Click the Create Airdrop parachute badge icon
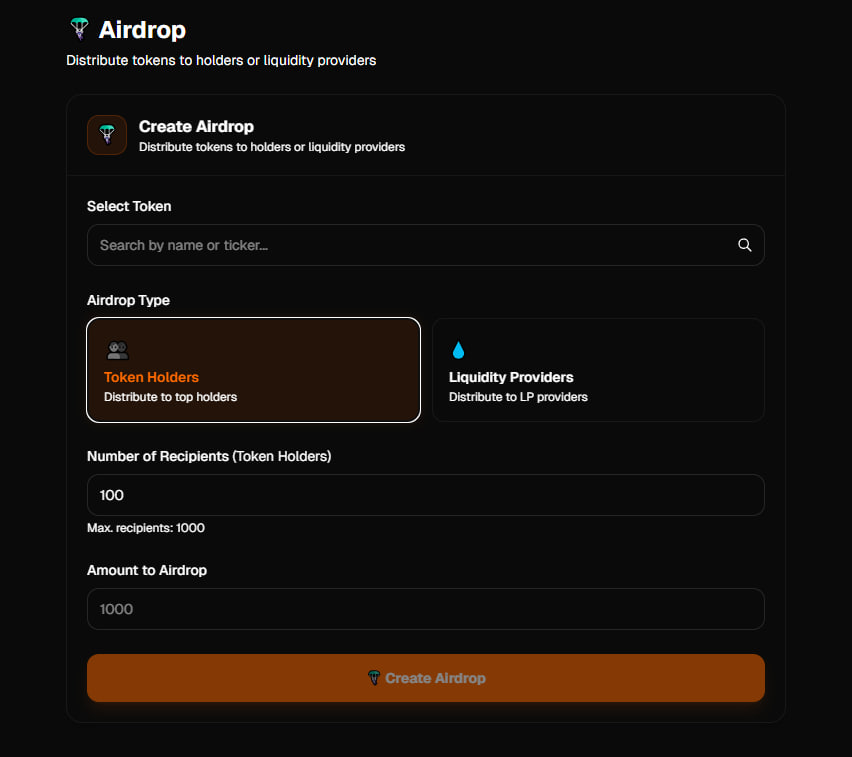The width and height of the screenshot is (852, 757). (107, 135)
